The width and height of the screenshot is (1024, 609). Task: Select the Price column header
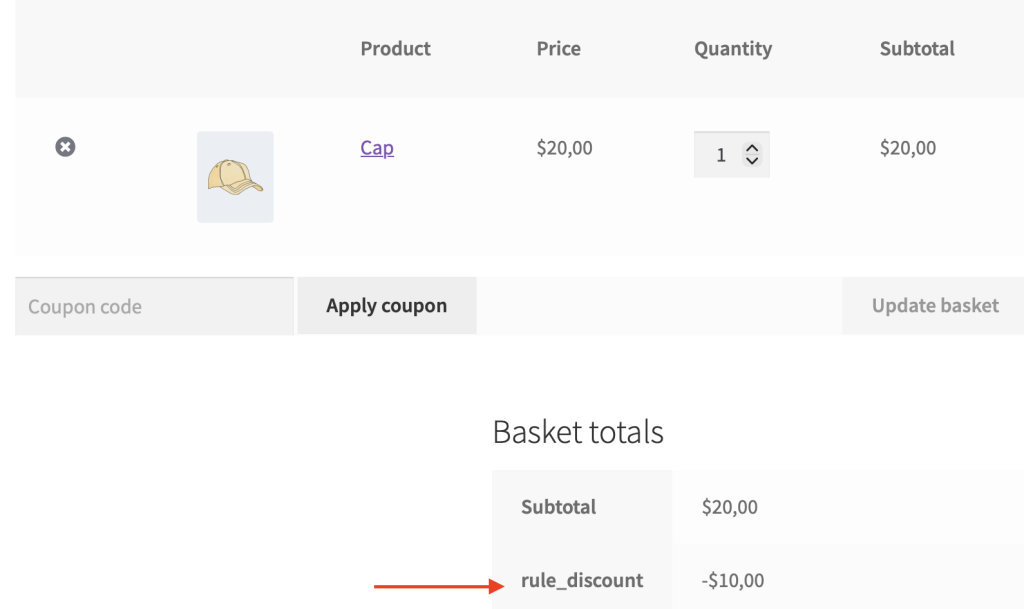click(558, 48)
